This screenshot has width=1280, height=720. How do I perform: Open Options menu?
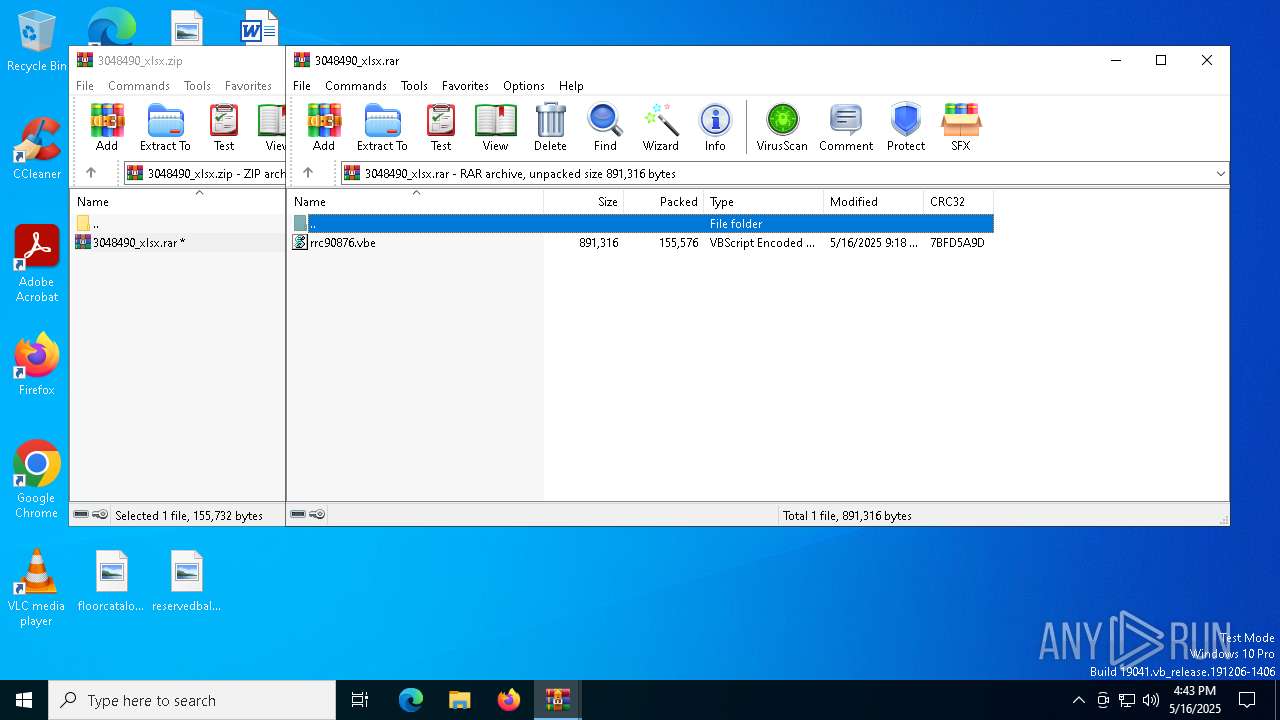[524, 86]
